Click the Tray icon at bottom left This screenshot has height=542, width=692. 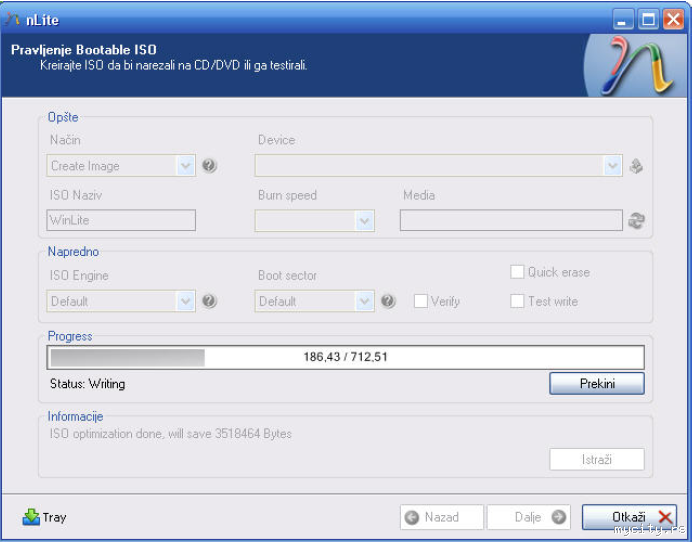click(31, 517)
